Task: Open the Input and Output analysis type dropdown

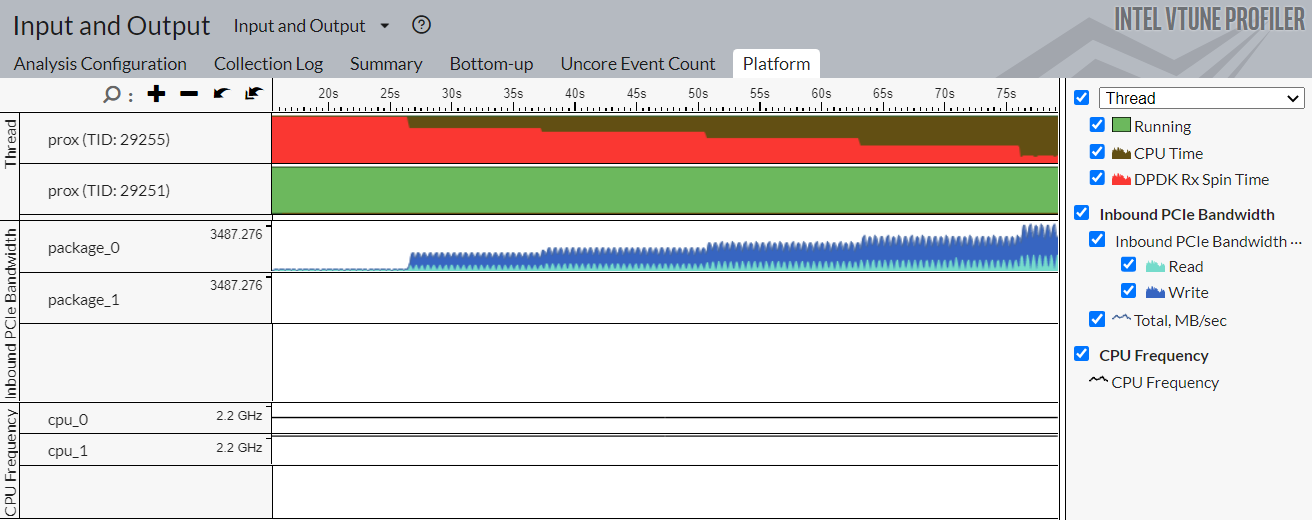Action: (312, 26)
